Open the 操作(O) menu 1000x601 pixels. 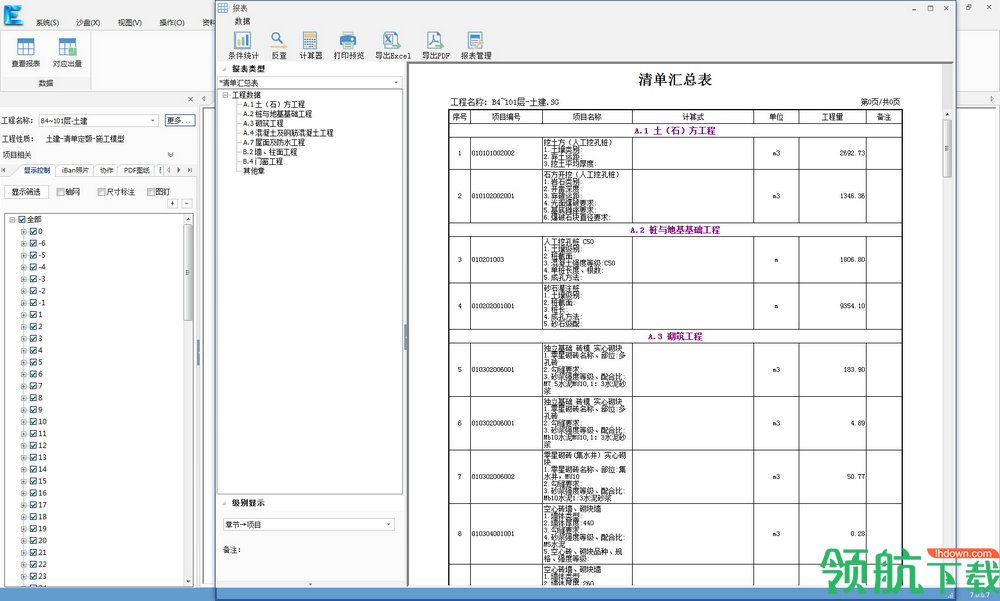point(172,22)
